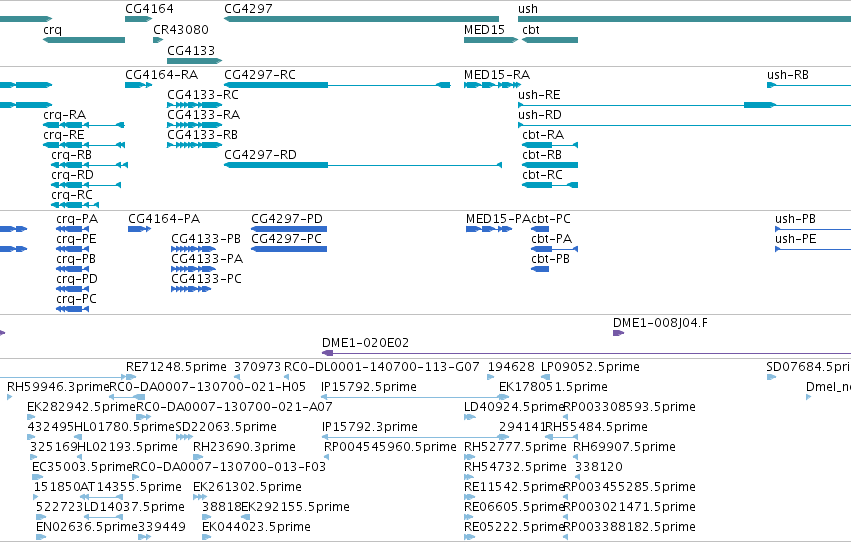Select EST RH59946.3prime
The height and width of the screenshot is (542, 851).
10,397
